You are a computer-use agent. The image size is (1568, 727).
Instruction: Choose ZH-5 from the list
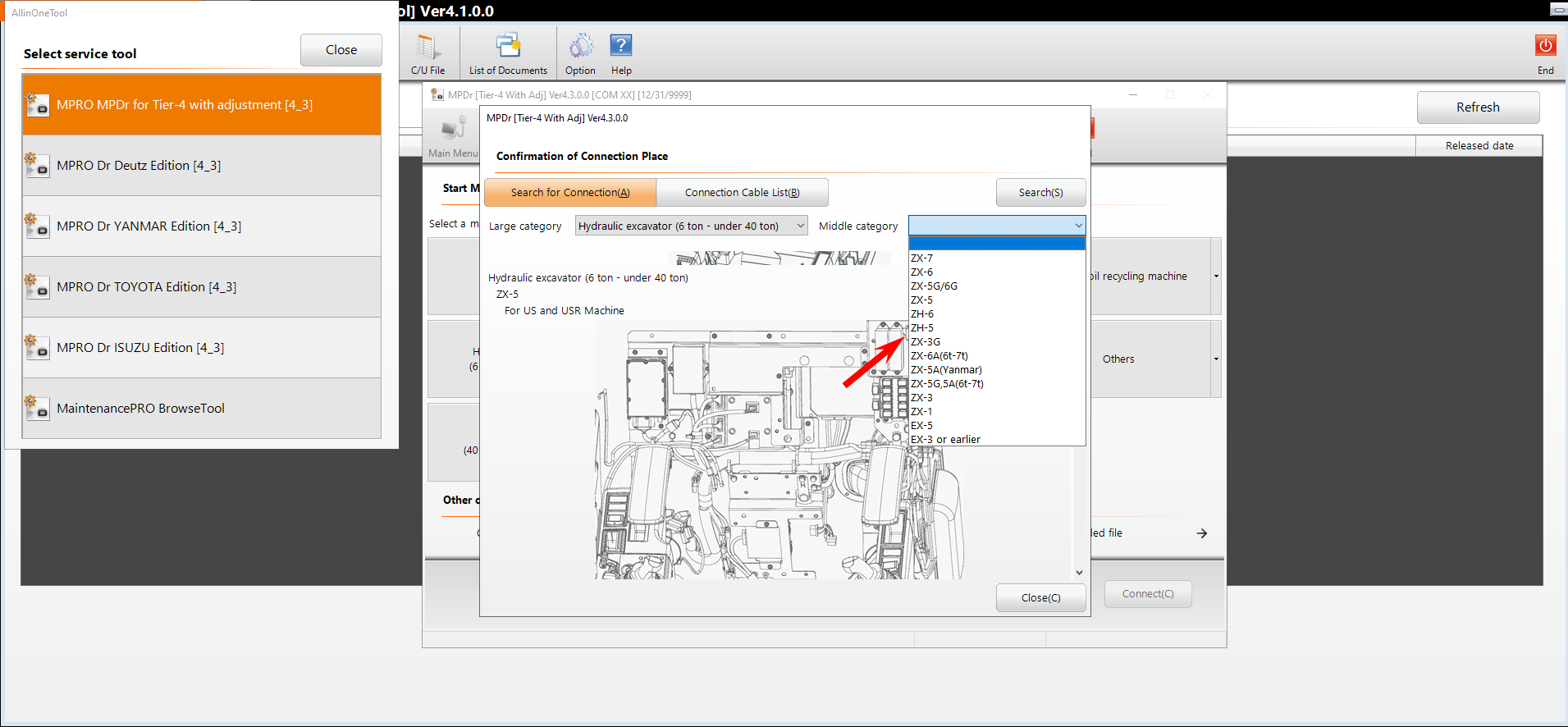tap(997, 328)
